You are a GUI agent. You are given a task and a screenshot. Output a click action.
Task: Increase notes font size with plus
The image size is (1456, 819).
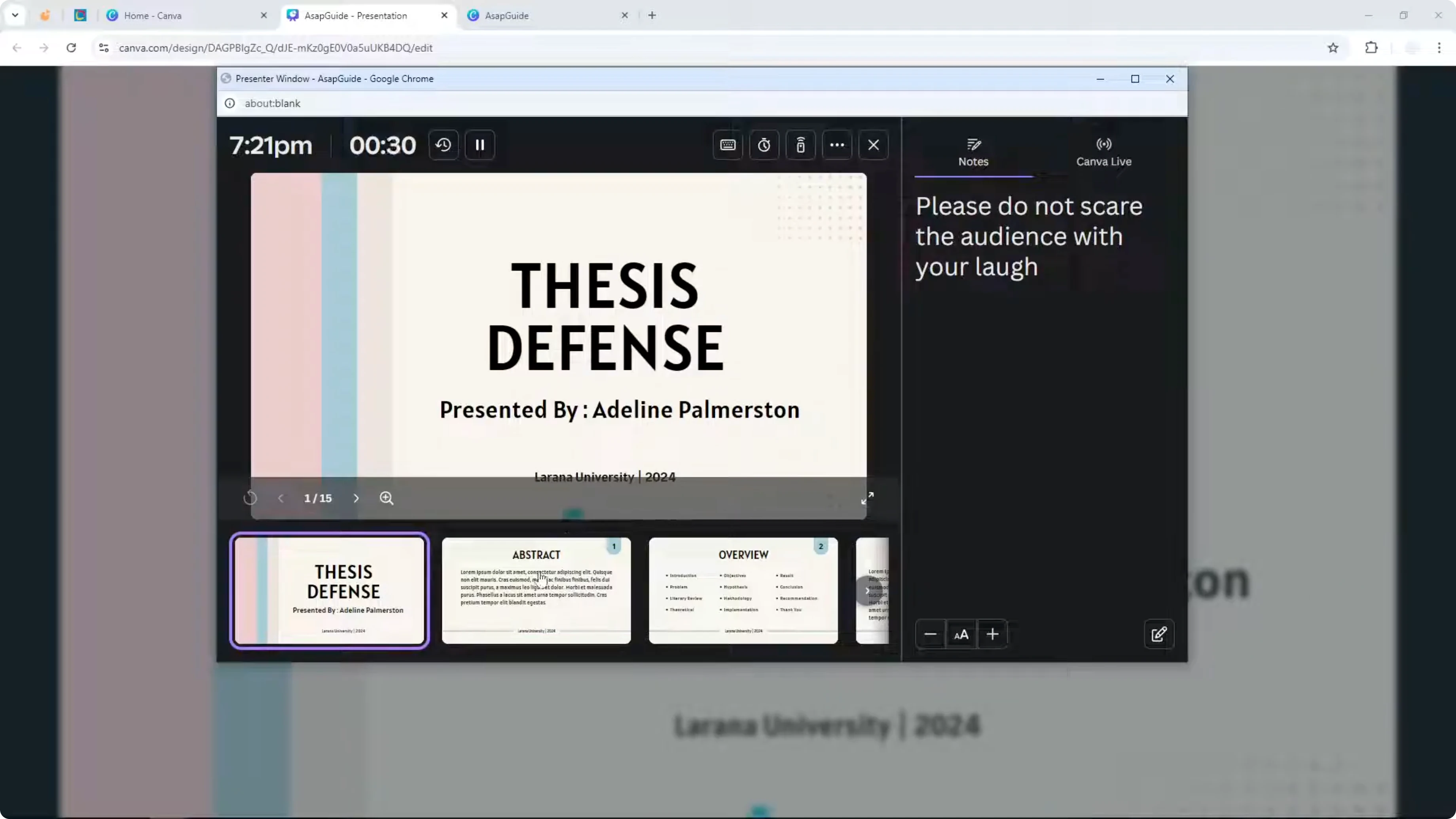993,634
